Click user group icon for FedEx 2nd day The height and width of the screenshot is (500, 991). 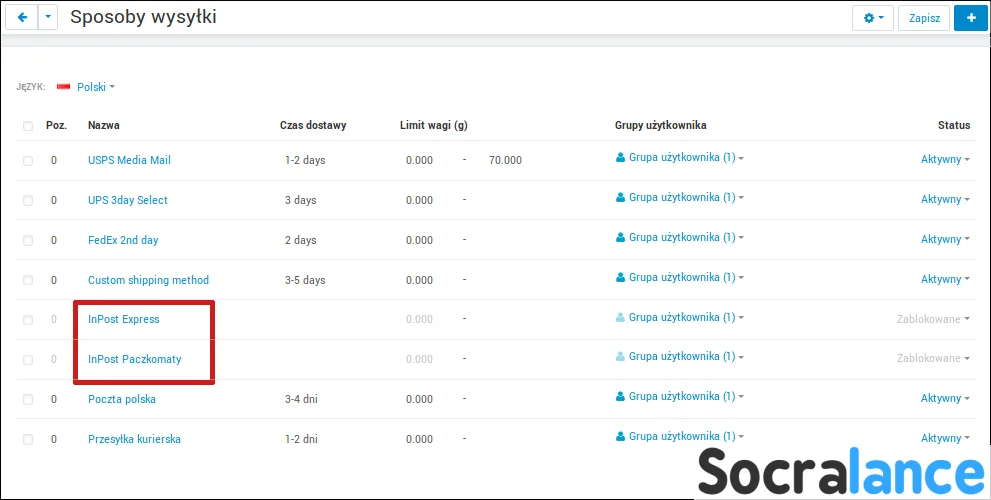click(620, 238)
